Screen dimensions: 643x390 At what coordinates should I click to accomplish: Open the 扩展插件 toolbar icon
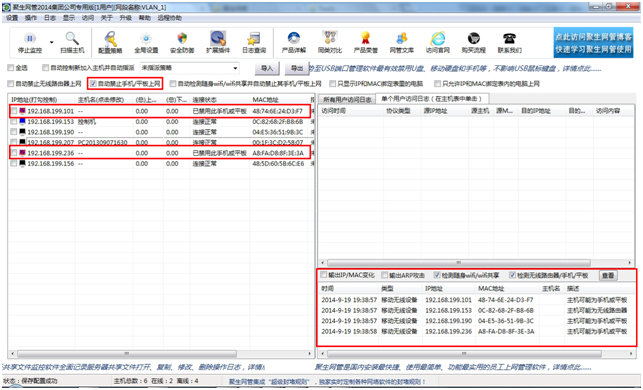pyautogui.click(x=218, y=38)
